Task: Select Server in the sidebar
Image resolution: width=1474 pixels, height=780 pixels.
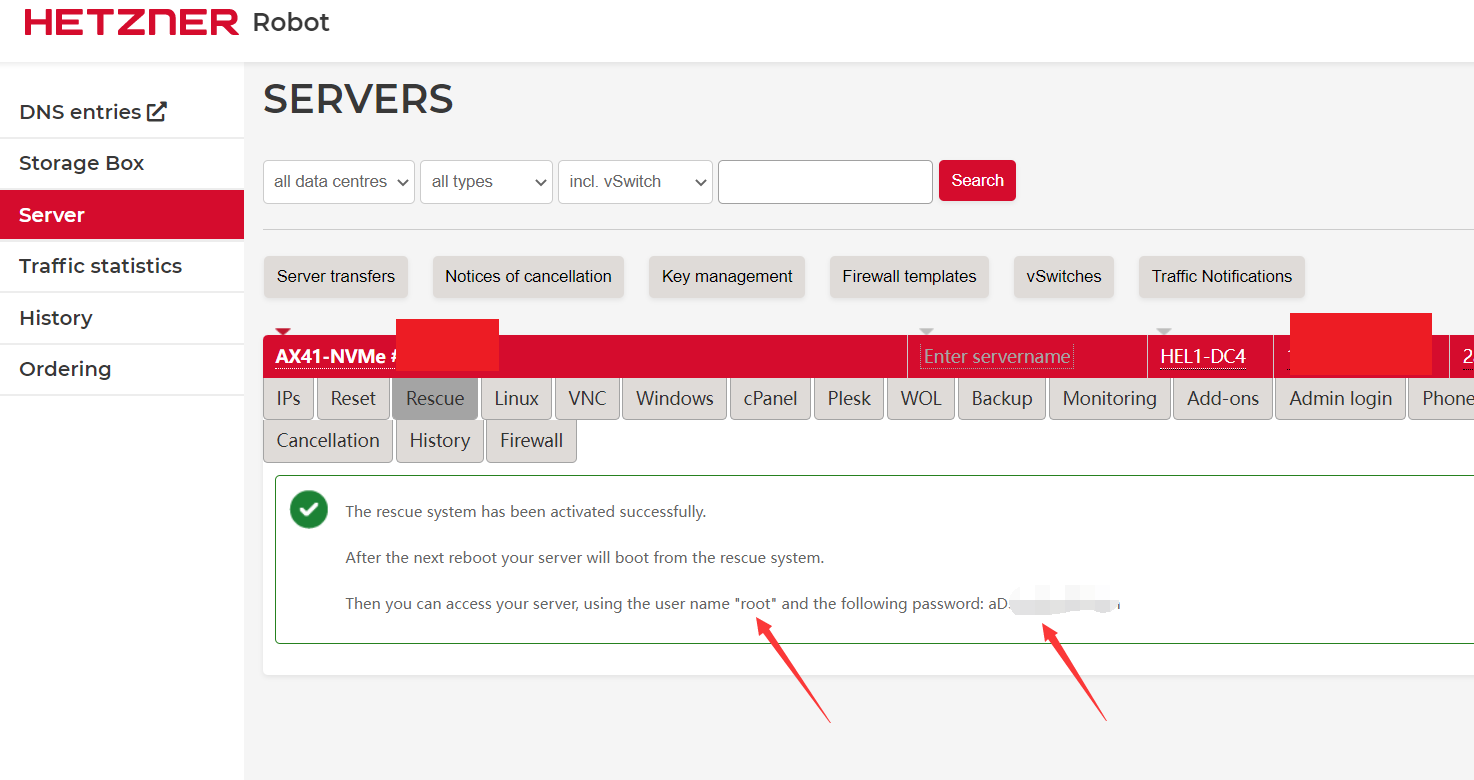Action: point(122,215)
